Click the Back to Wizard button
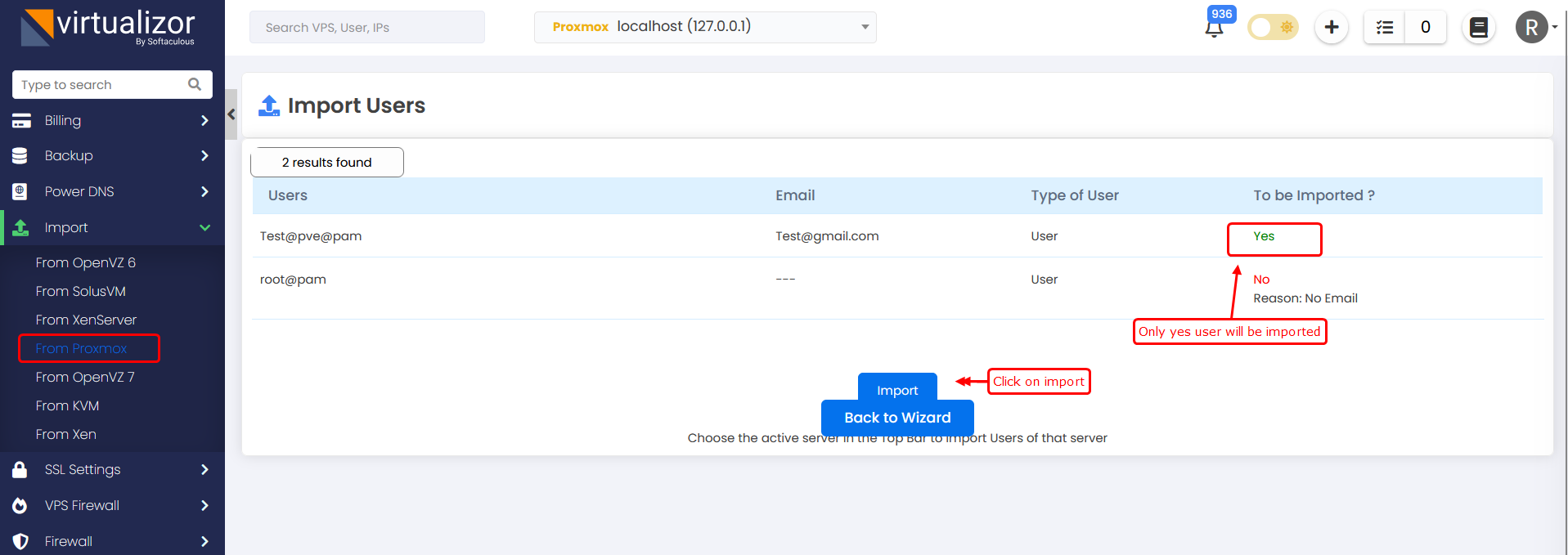This screenshot has height=555, width=1568. click(x=897, y=418)
